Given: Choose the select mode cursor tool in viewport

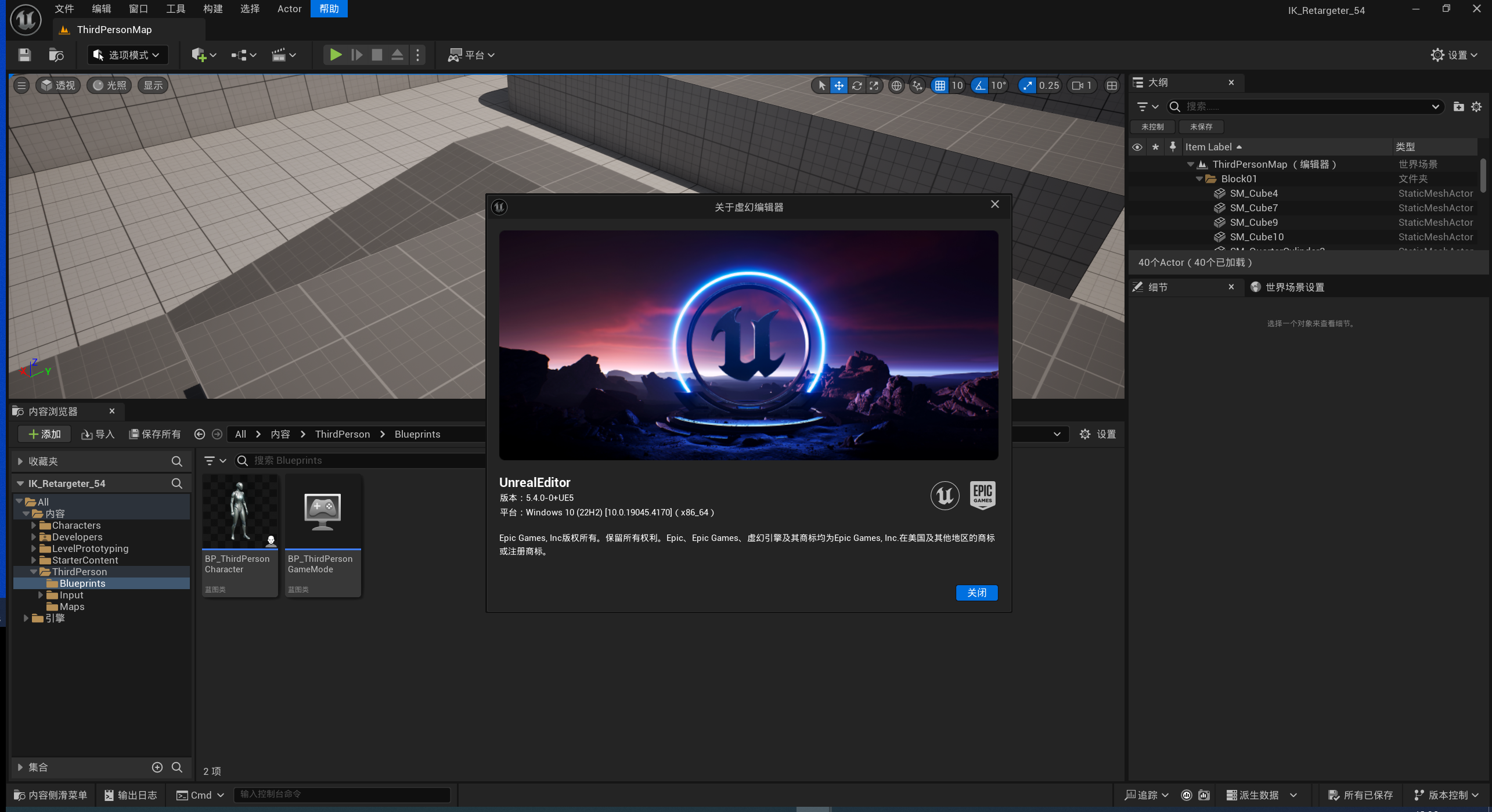Looking at the screenshot, I should tap(821, 85).
